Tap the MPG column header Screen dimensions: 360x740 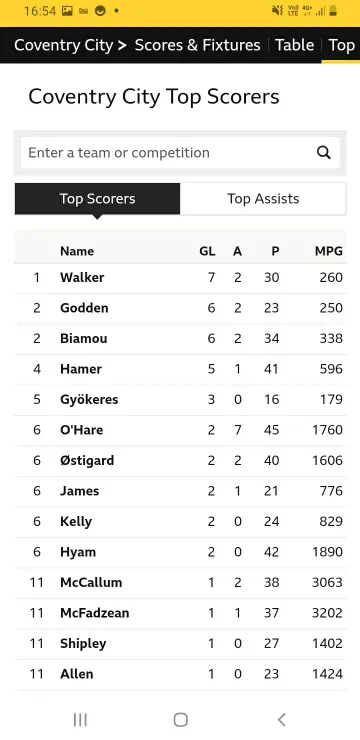pyautogui.click(x=328, y=251)
